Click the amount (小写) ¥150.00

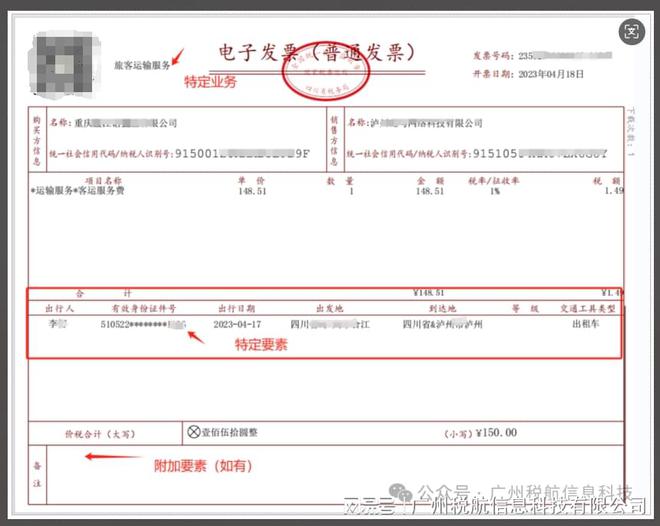[481, 433]
